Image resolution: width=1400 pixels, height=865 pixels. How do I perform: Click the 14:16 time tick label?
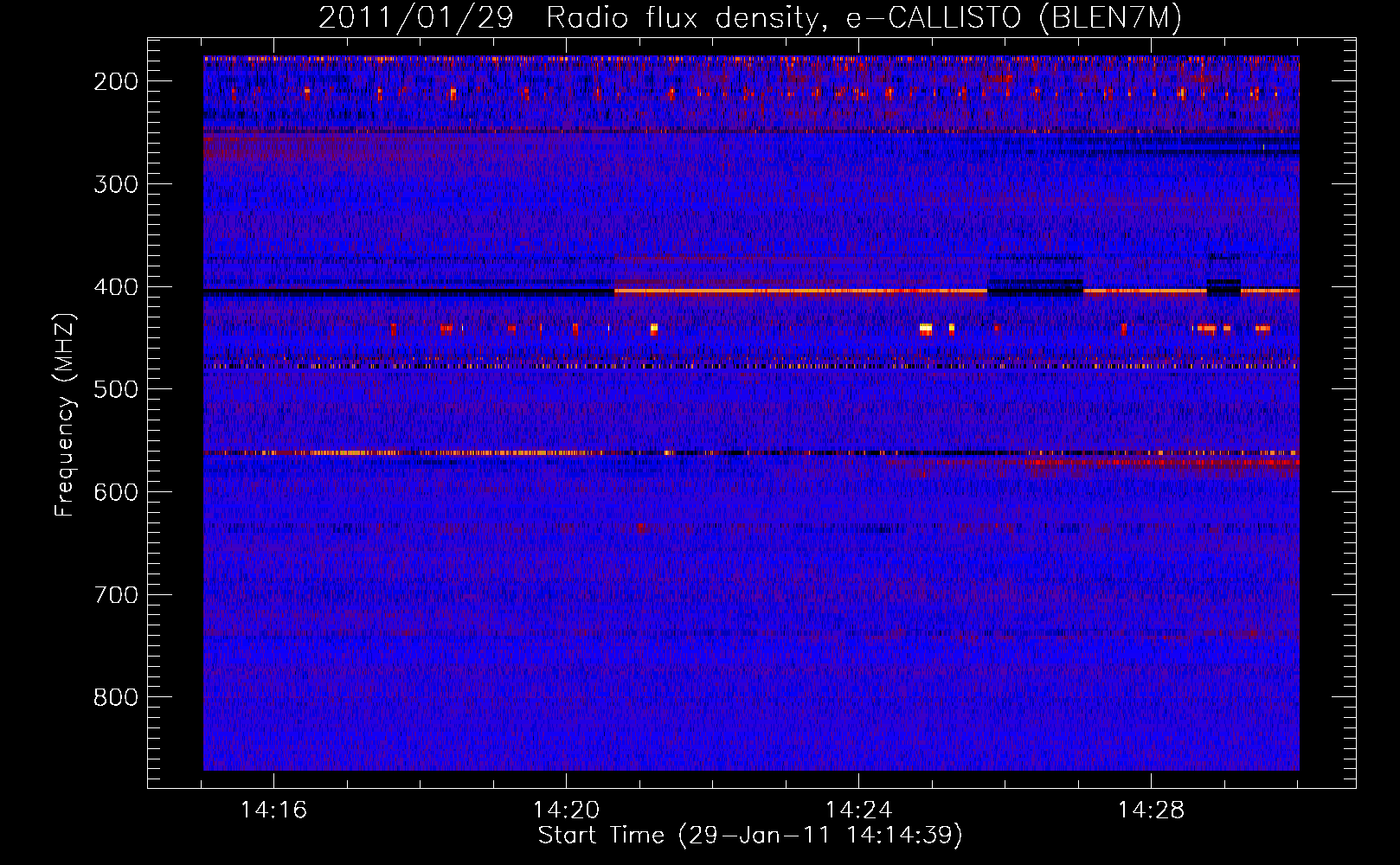pyautogui.click(x=274, y=811)
